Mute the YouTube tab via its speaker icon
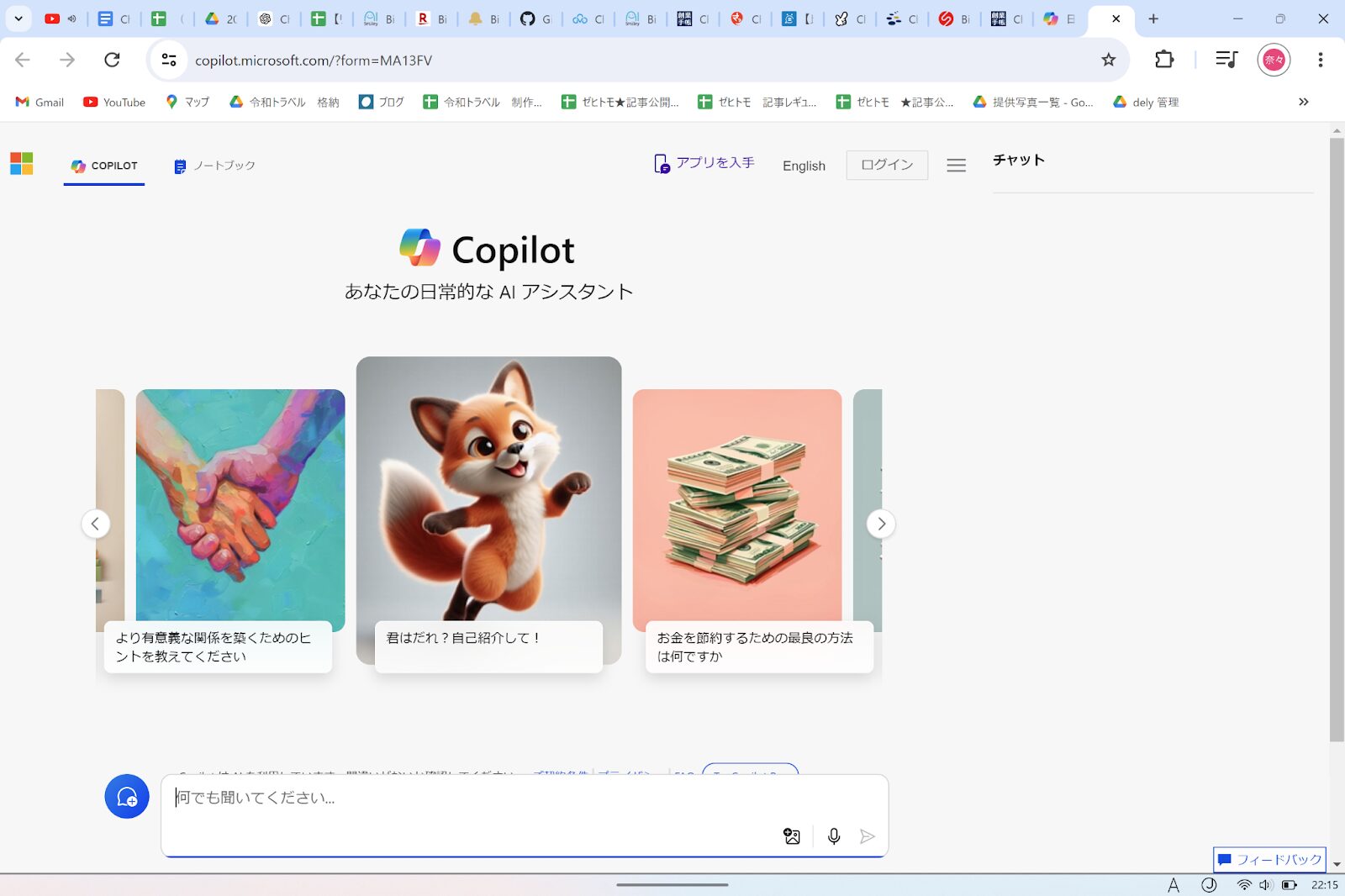The width and height of the screenshot is (1345, 896). (x=71, y=18)
